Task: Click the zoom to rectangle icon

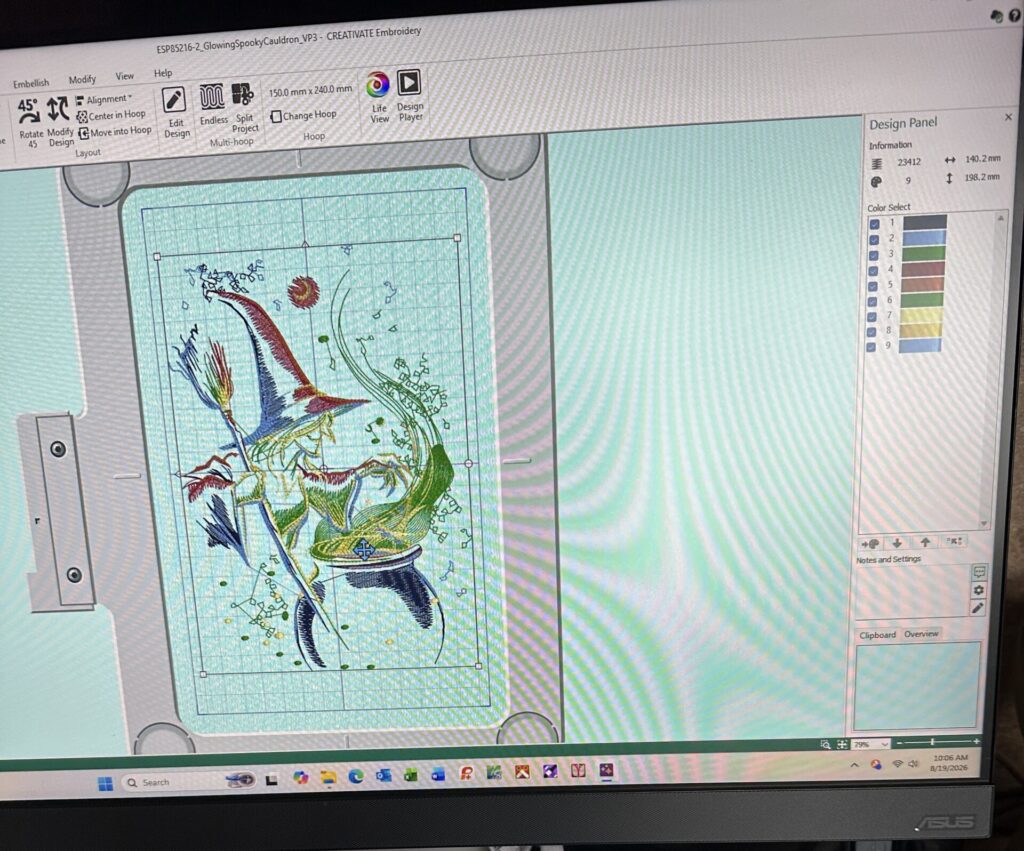Action: pyautogui.click(x=825, y=745)
